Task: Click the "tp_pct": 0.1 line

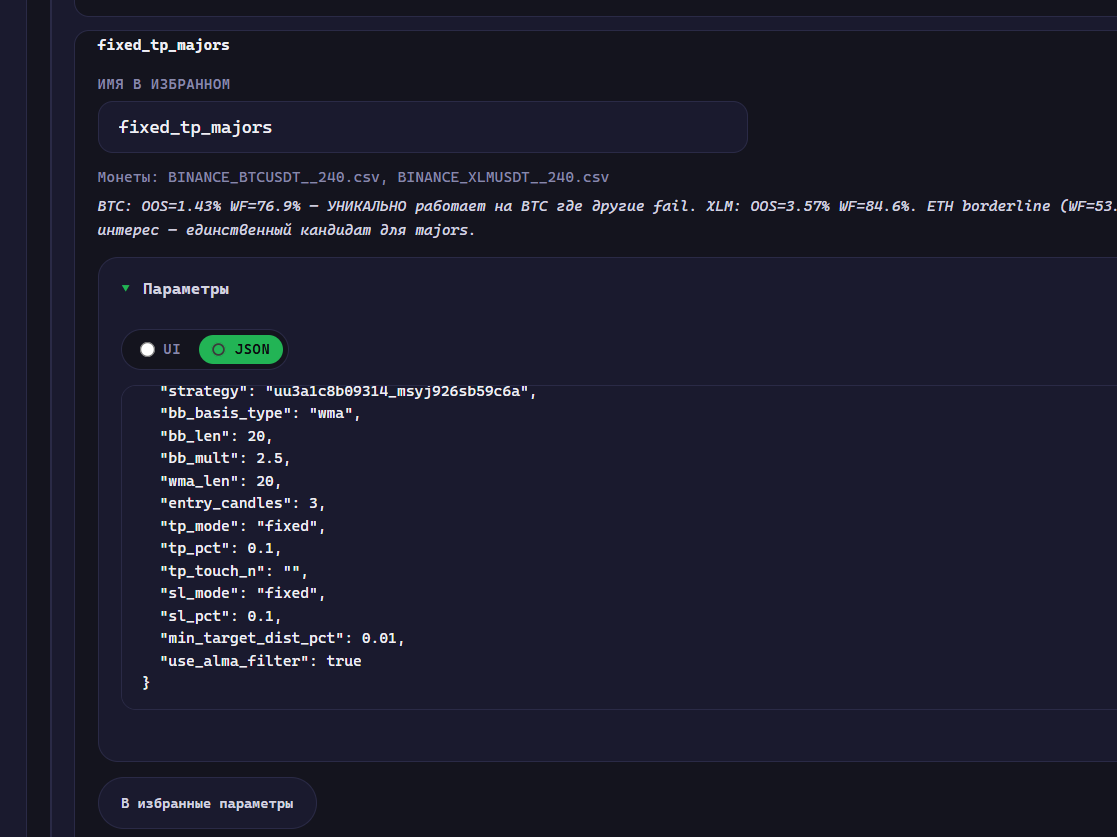Action: tap(220, 548)
